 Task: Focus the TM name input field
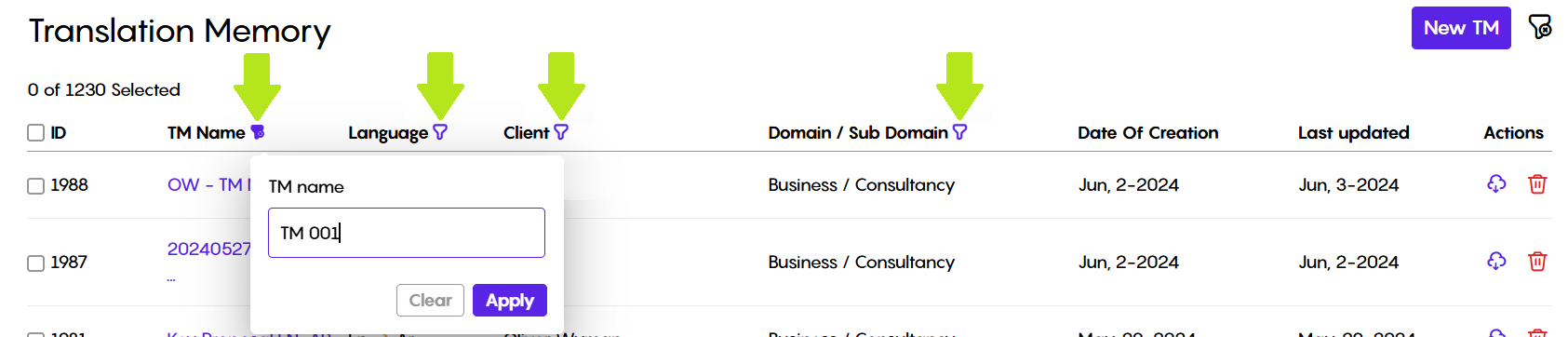tap(407, 233)
